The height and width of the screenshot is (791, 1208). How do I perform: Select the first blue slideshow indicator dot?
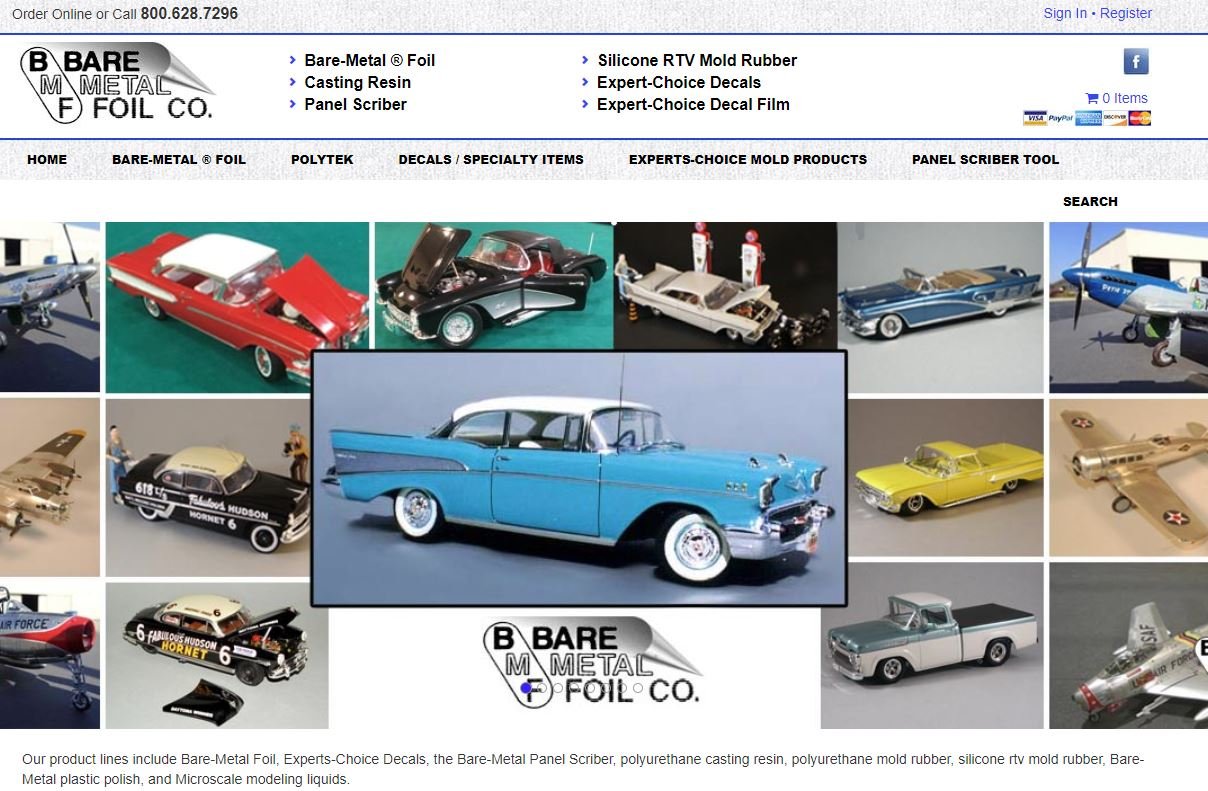[x=526, y=688]
